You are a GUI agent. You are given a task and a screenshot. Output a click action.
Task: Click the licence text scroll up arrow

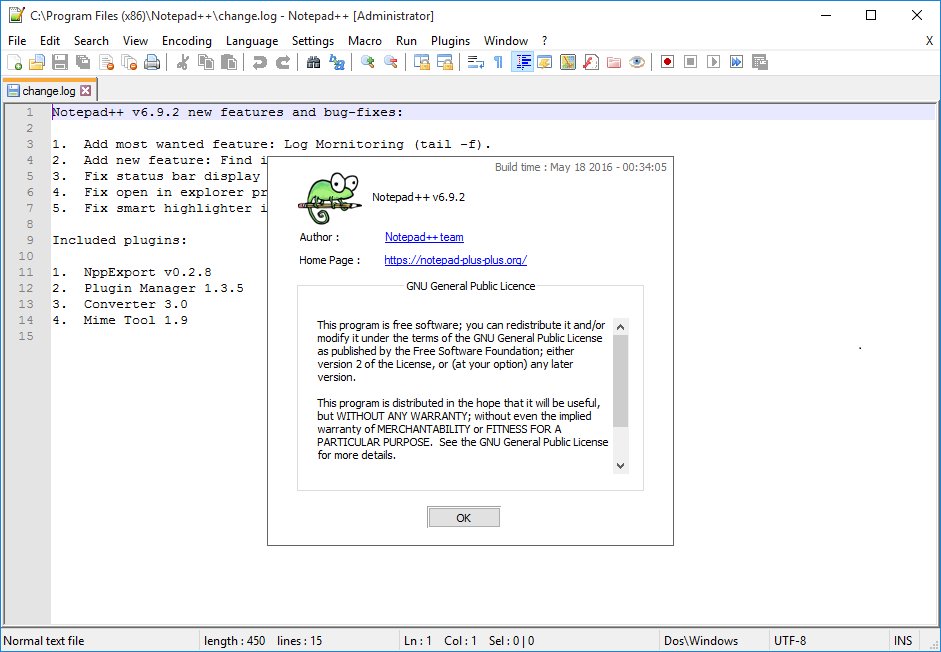621,327
